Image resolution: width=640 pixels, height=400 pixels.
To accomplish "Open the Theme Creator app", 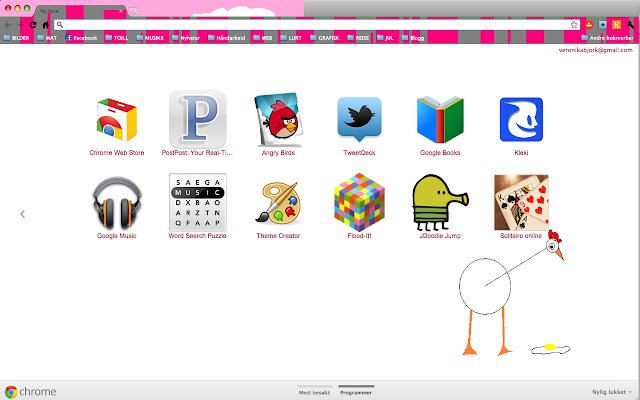I will tap(278, 203).
